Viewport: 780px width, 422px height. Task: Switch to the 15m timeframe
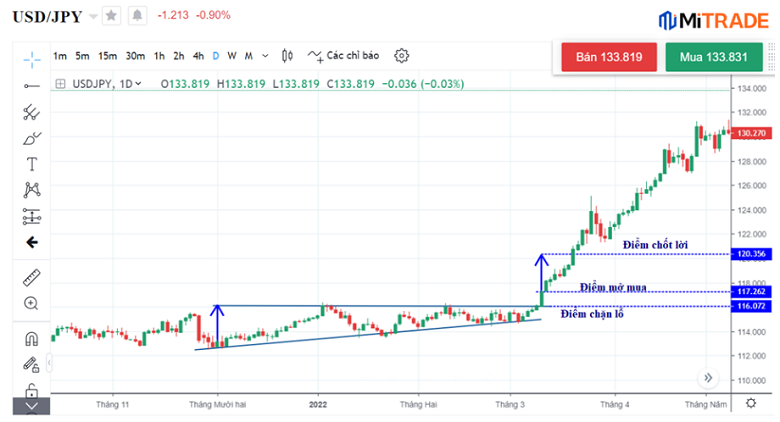tap(107, 56)
